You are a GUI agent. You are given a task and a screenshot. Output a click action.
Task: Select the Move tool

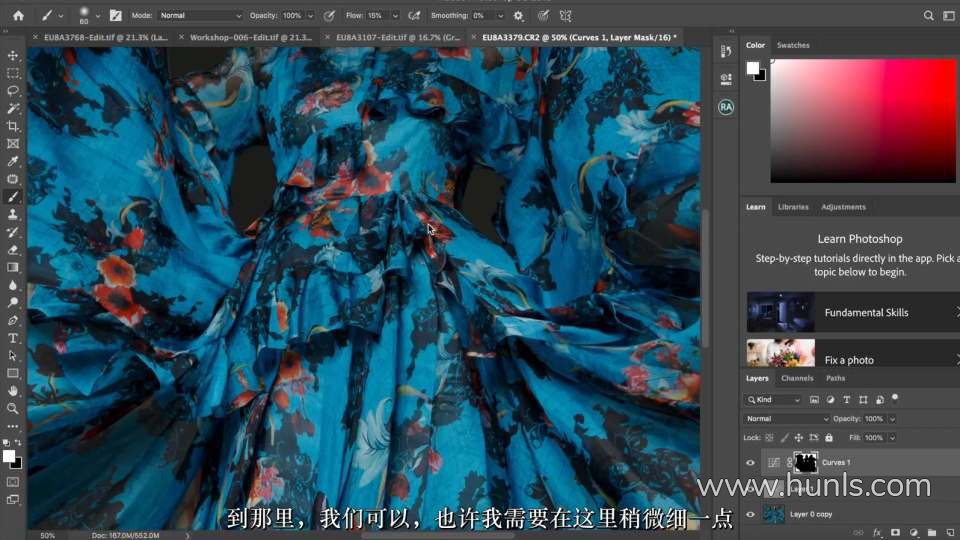(x=13, y=55)
